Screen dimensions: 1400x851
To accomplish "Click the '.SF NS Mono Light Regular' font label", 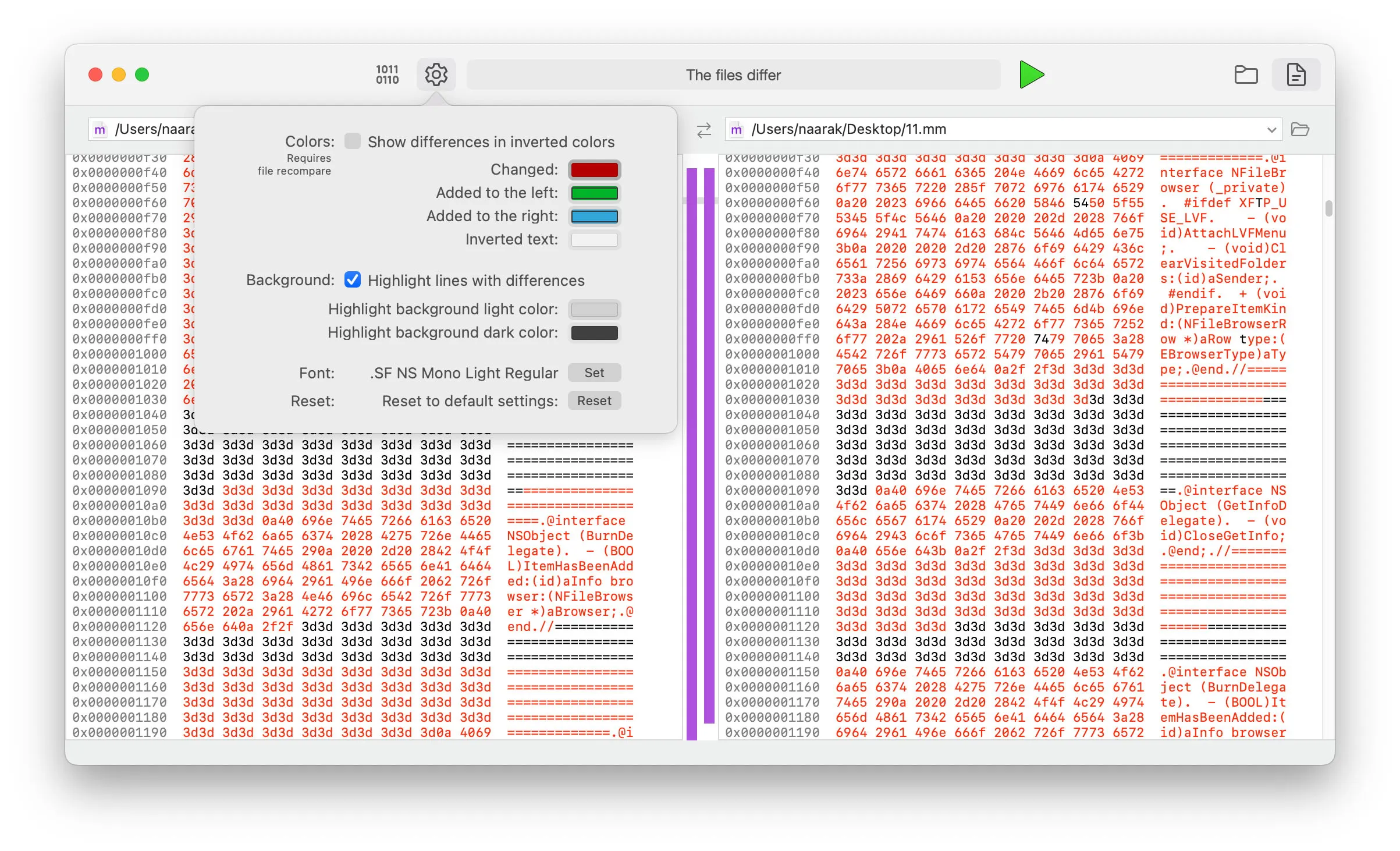I will (x=463, y=373).
